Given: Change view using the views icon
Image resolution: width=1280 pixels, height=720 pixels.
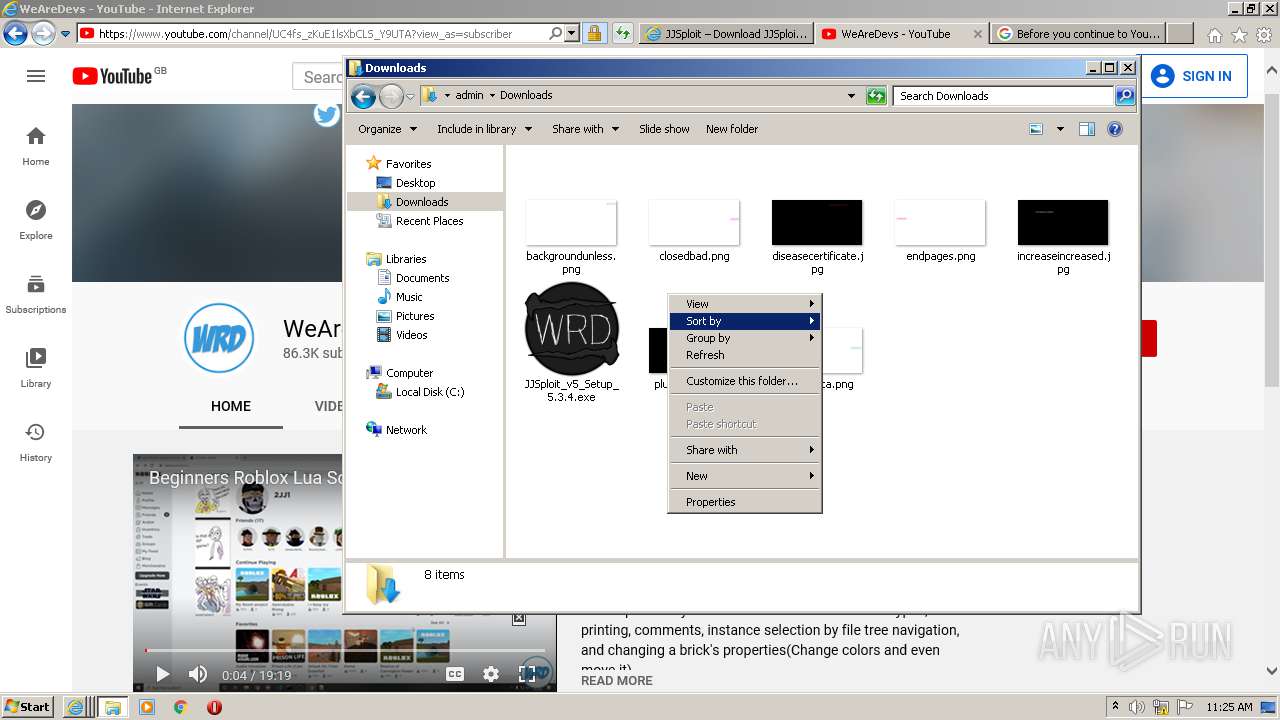Looking at the screenshot, I should point(1036,129).
